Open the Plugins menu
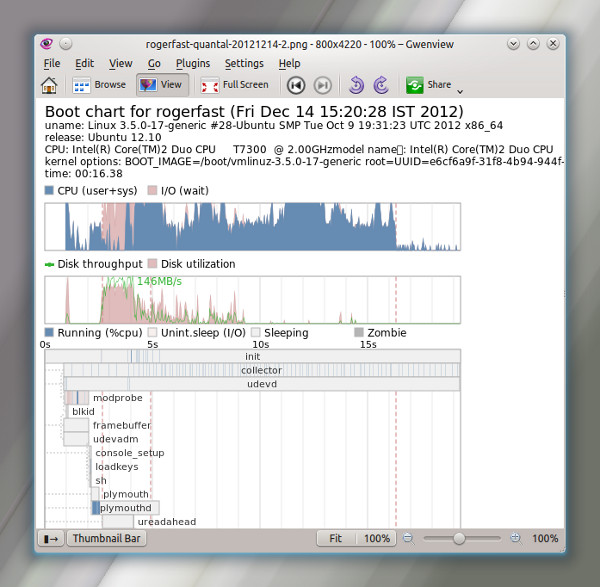Viewport: 600px width, 587px height. 193,64
